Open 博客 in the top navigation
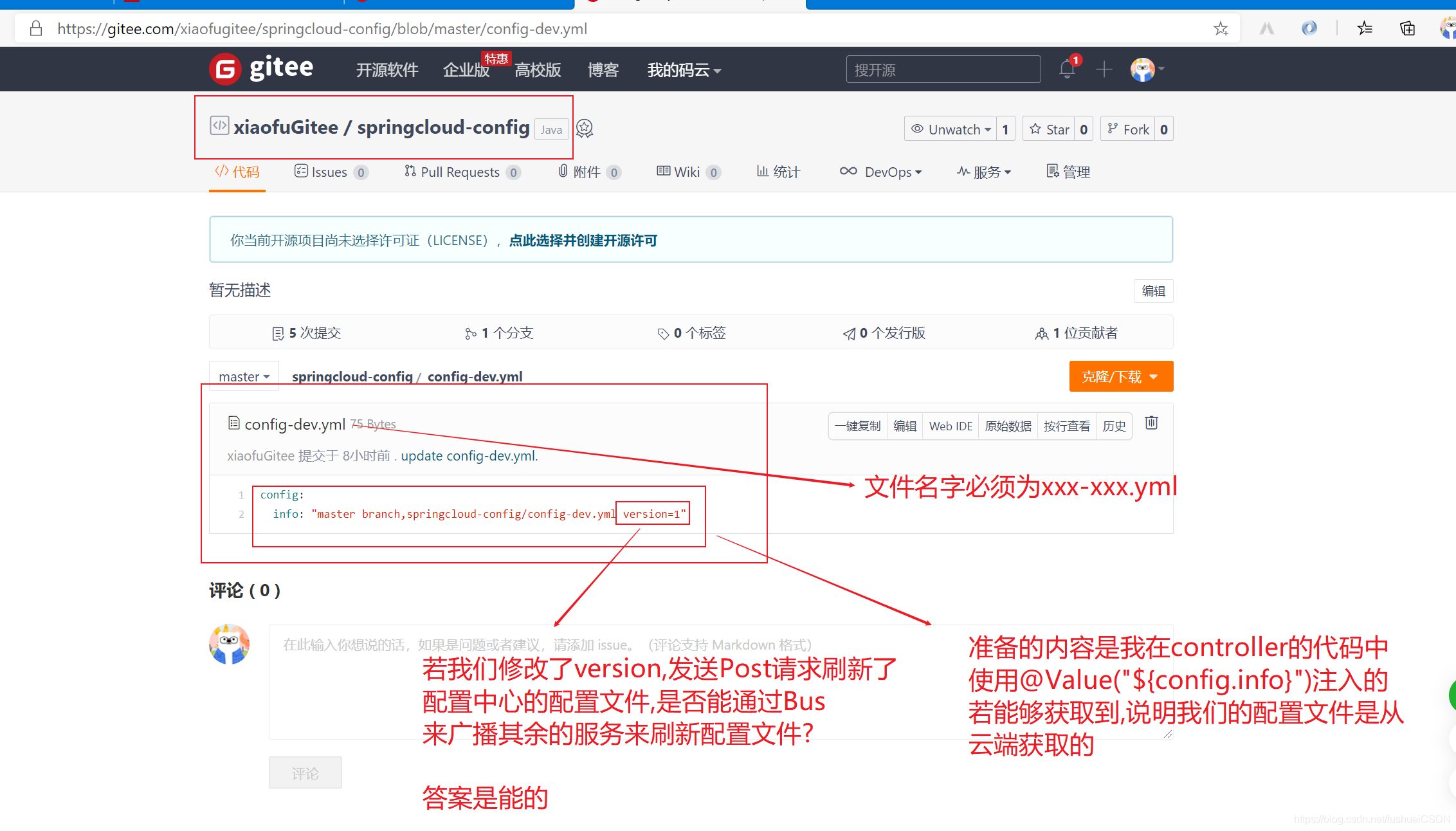Image resolution: width=1456 pixels, height=831 pixels. pos(603,70)
